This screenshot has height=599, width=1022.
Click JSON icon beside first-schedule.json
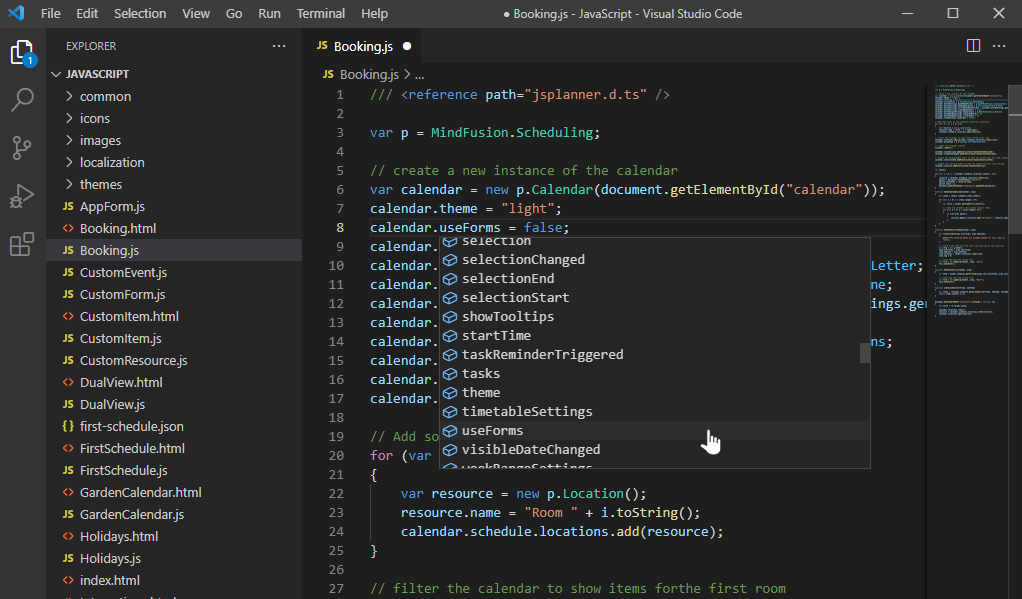click(68, 426)
